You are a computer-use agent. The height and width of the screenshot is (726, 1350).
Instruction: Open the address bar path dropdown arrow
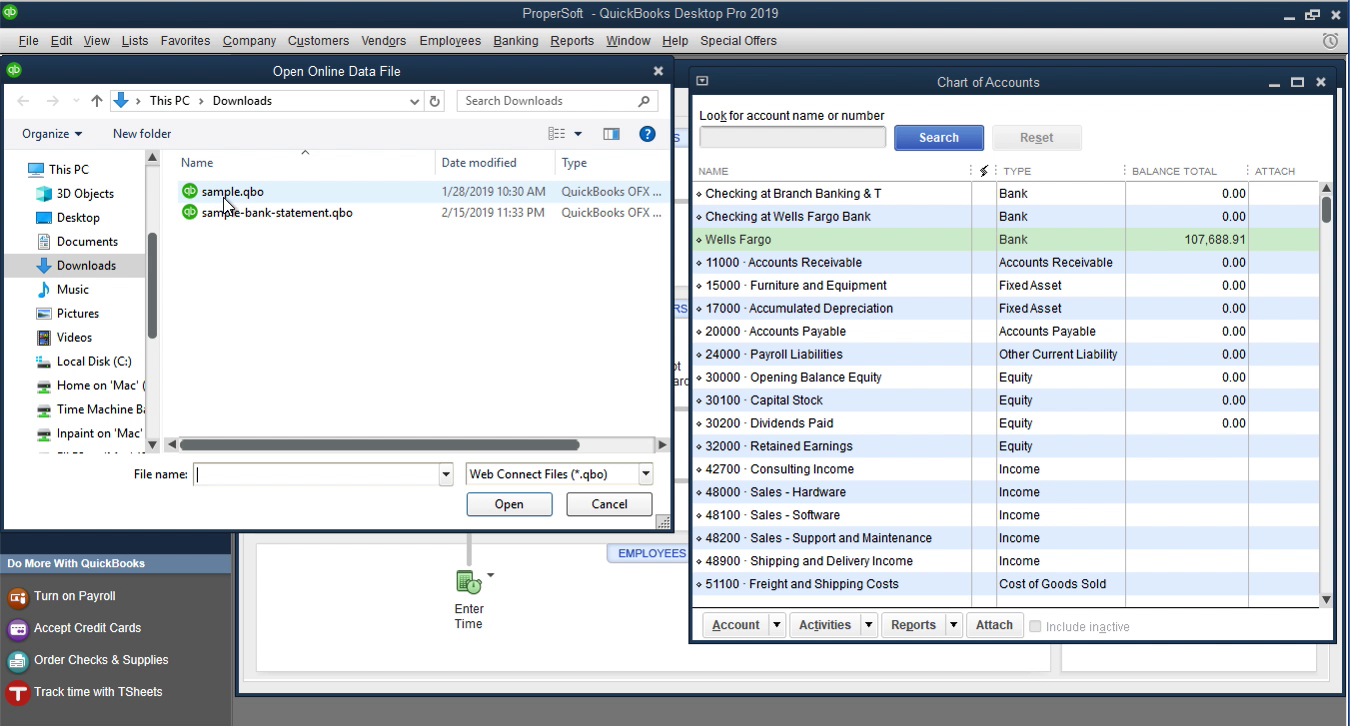415,101
